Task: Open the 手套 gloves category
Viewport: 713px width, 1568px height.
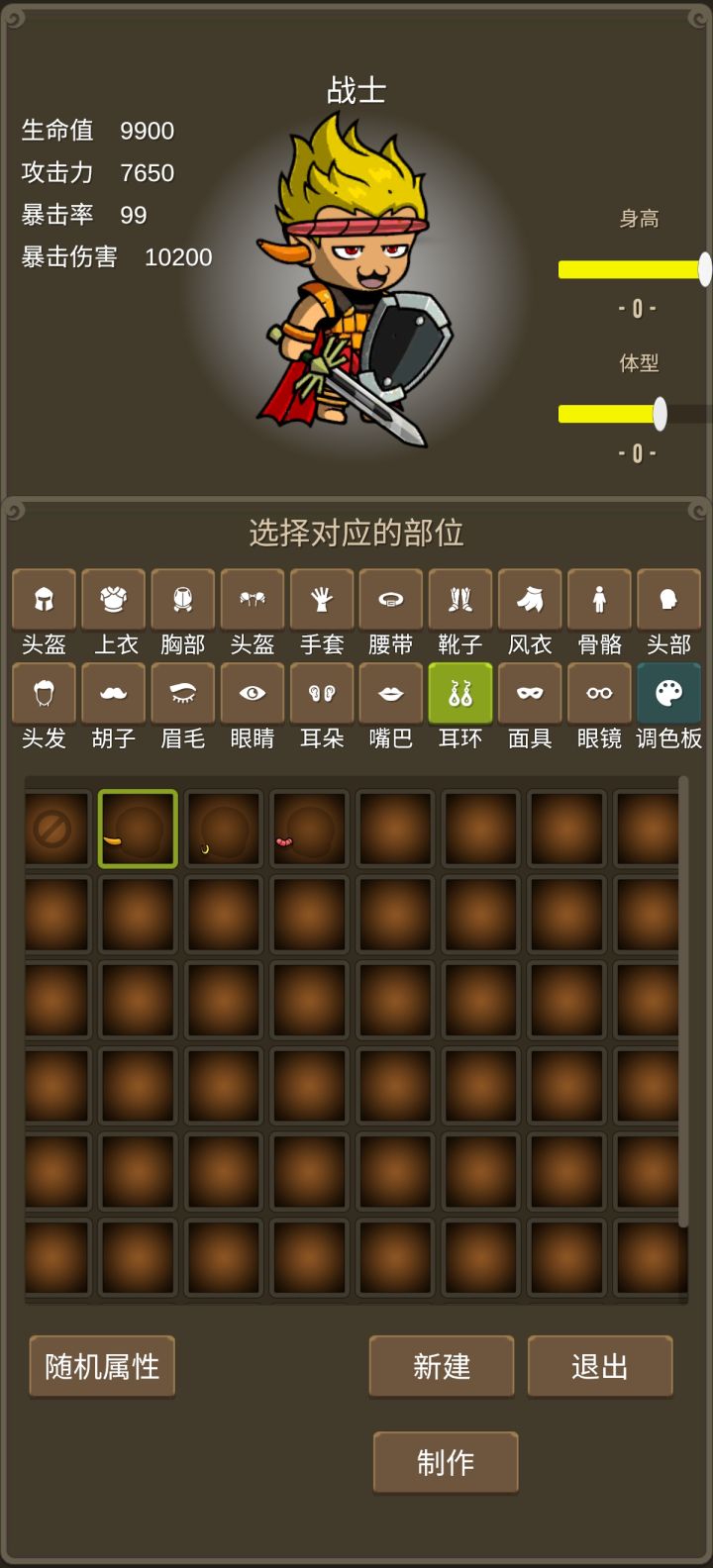Action: 322,599
